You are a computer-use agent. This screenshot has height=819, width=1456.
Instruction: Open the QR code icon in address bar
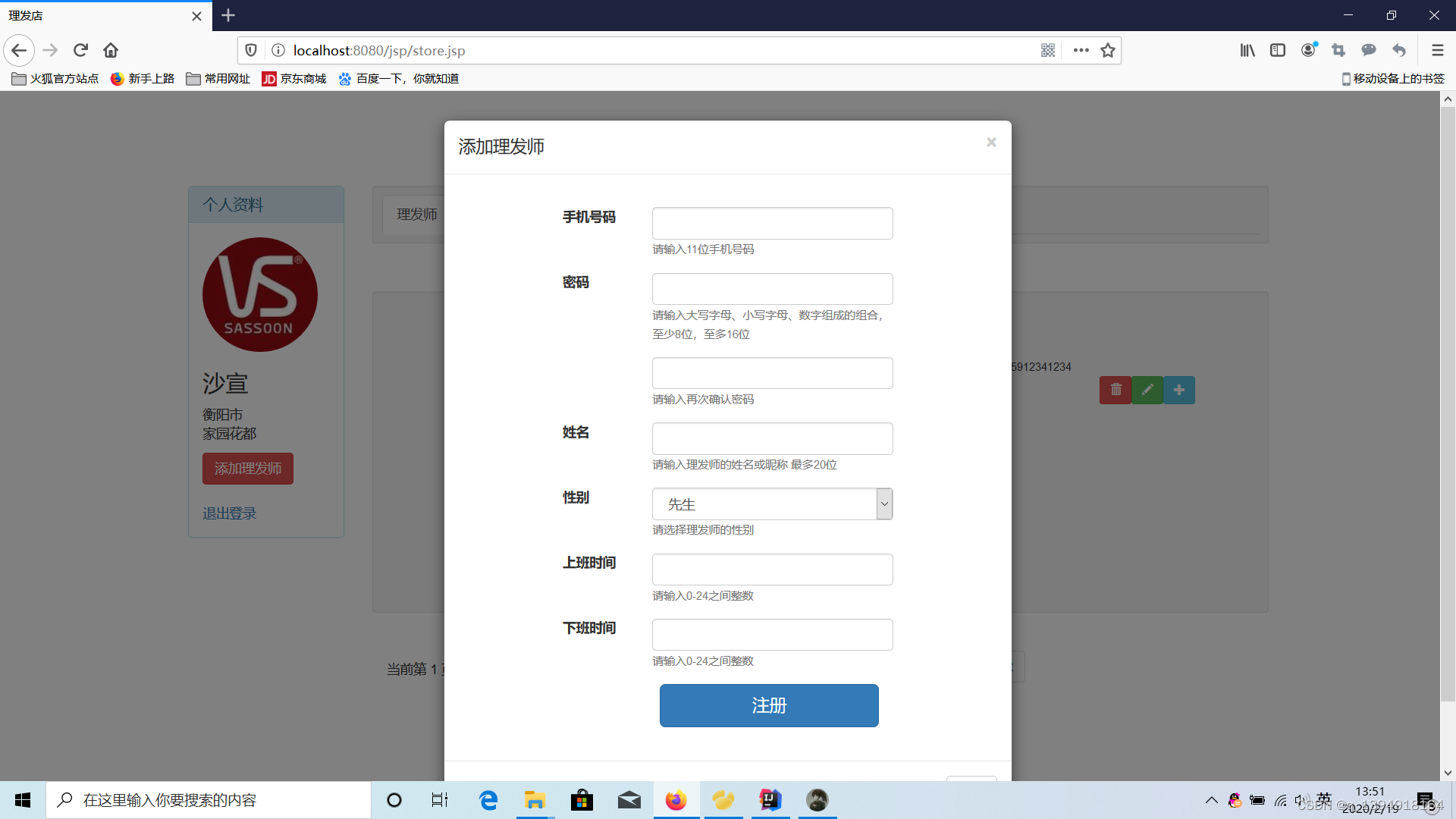pos(1048,50)
